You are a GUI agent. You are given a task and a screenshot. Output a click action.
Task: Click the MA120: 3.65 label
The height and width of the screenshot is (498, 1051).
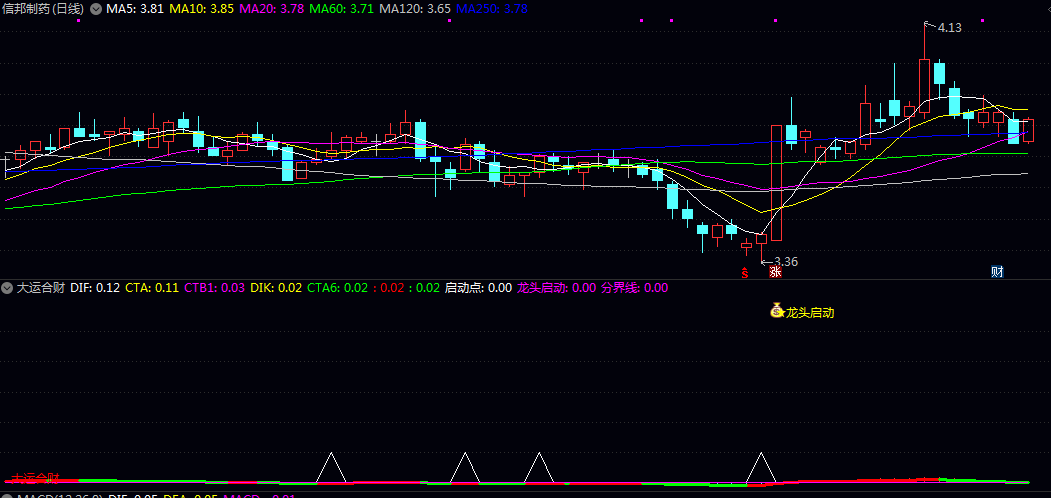[x=415, y=9]
